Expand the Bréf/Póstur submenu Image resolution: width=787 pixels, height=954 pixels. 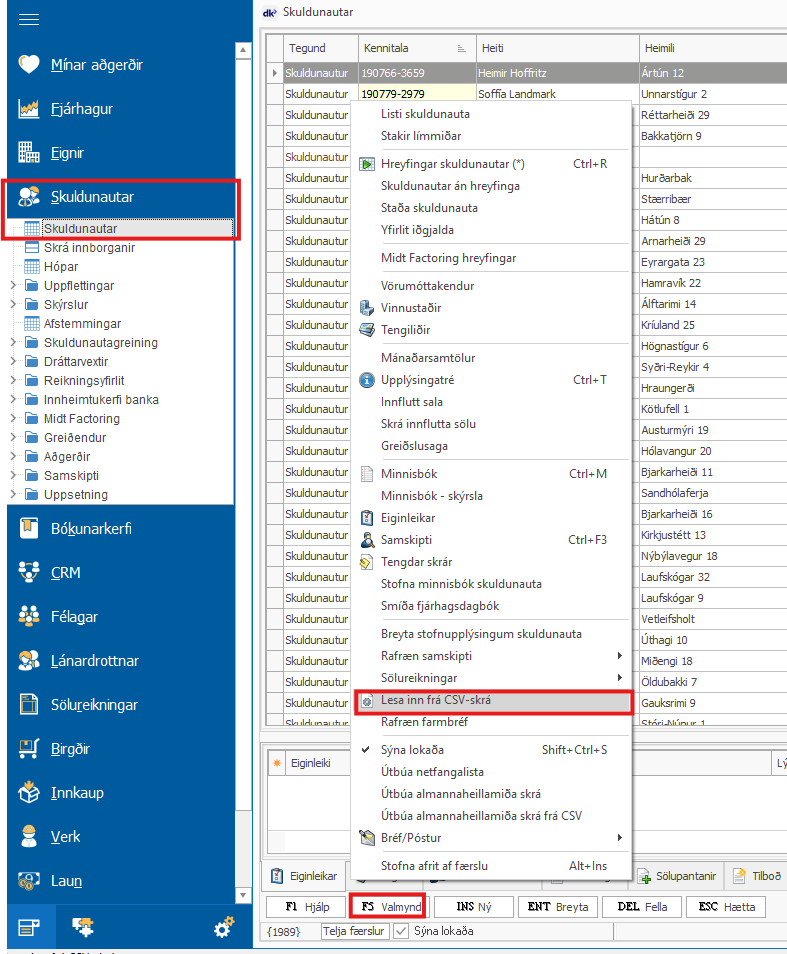[620, 837]
